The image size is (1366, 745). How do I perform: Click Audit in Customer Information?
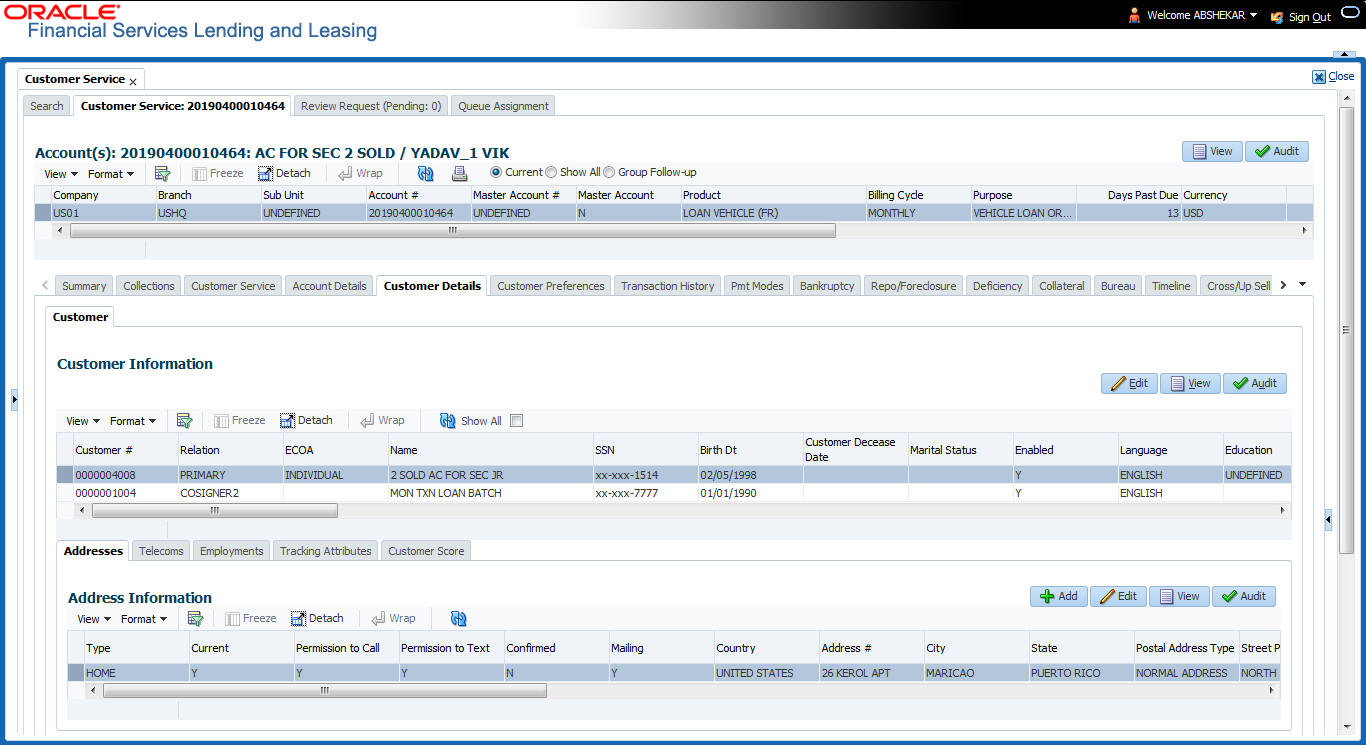point(1255,383)
